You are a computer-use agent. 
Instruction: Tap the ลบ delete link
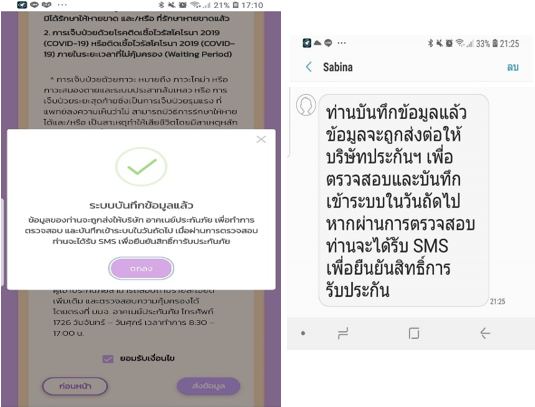512,67
